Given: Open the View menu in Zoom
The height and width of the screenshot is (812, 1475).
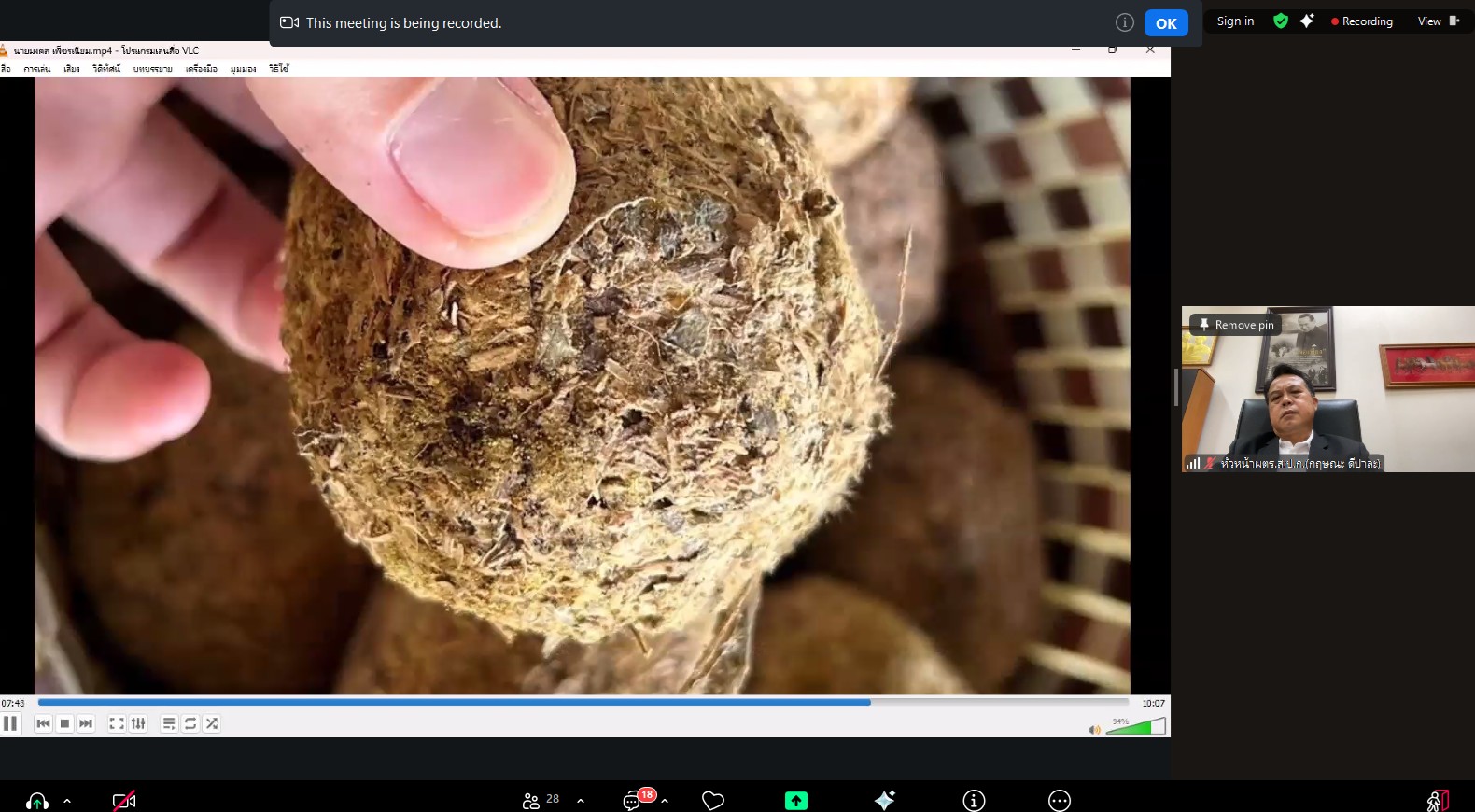Looking at the screenshot, I should point(1437,21).
